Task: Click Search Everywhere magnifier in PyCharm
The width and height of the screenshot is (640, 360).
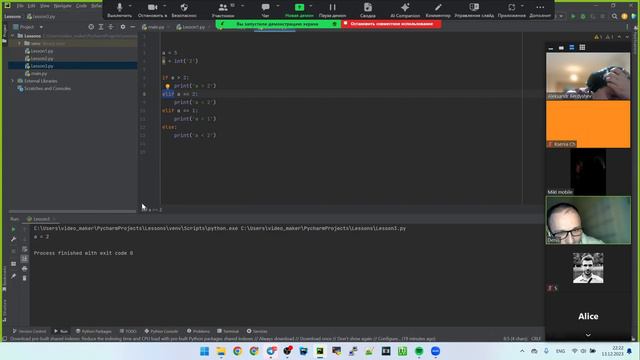Action: pyautogui.click(x=614, y=16)
